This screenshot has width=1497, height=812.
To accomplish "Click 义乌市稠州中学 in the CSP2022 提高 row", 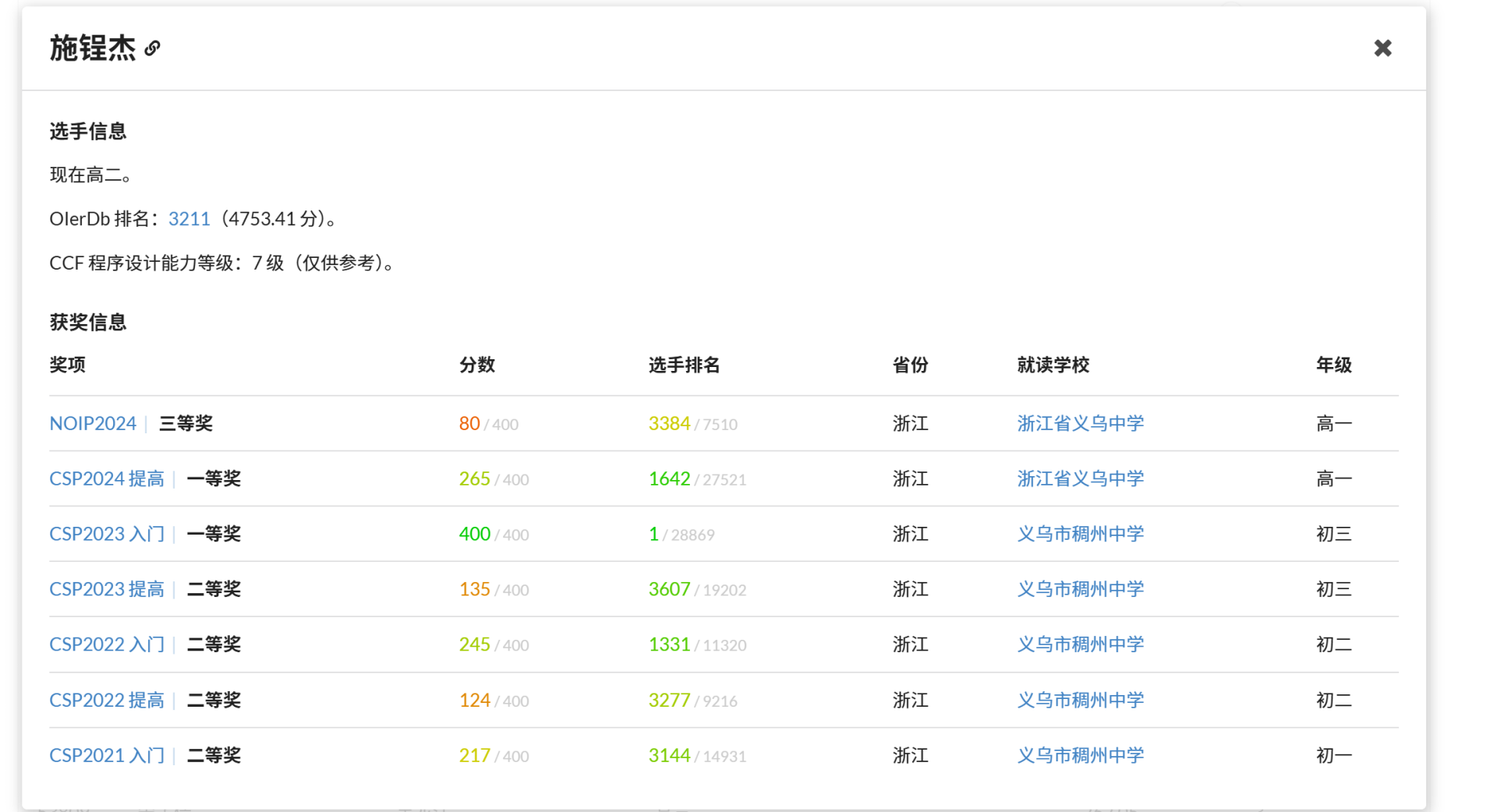I will [x=1080, y=700].
